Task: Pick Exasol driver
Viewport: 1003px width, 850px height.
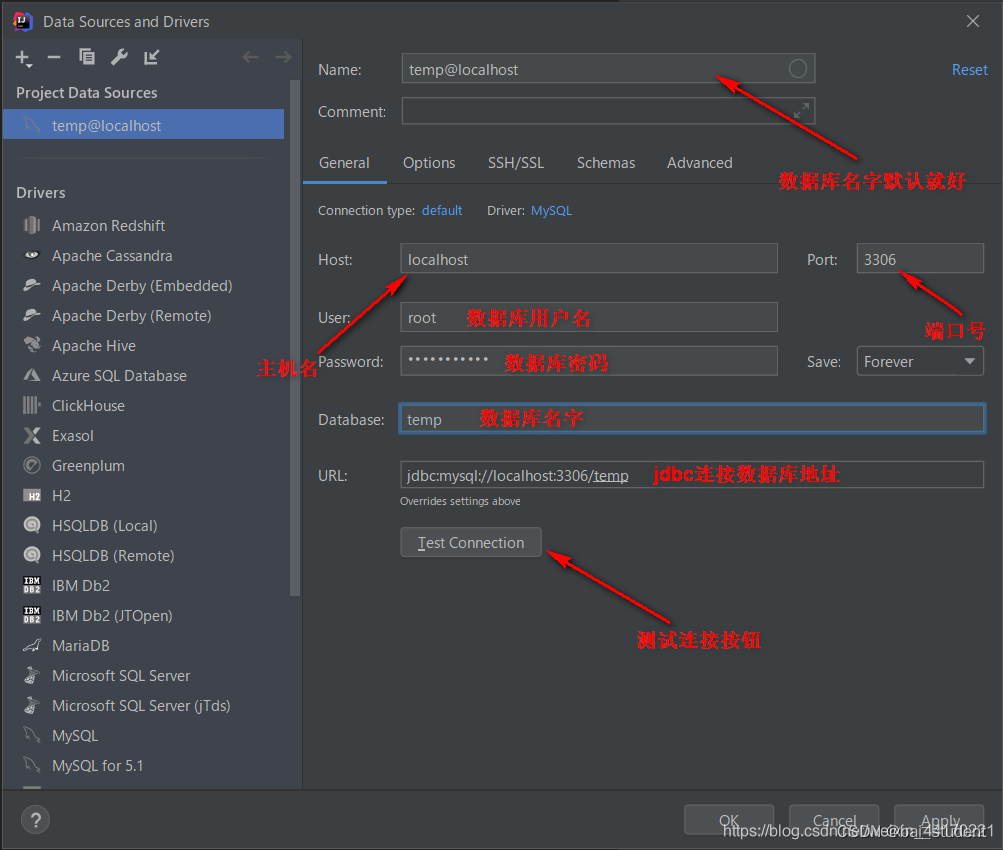Action: pos(72,436)
